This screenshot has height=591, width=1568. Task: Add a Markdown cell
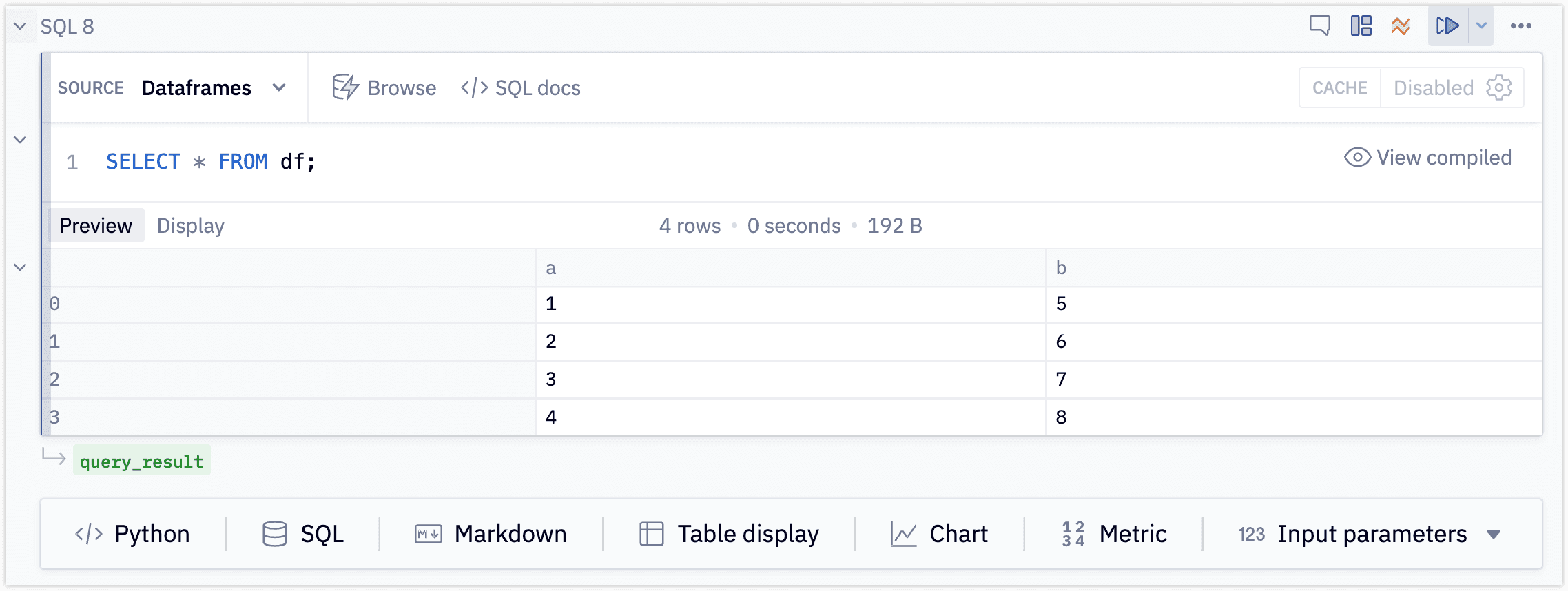[491, 534]
